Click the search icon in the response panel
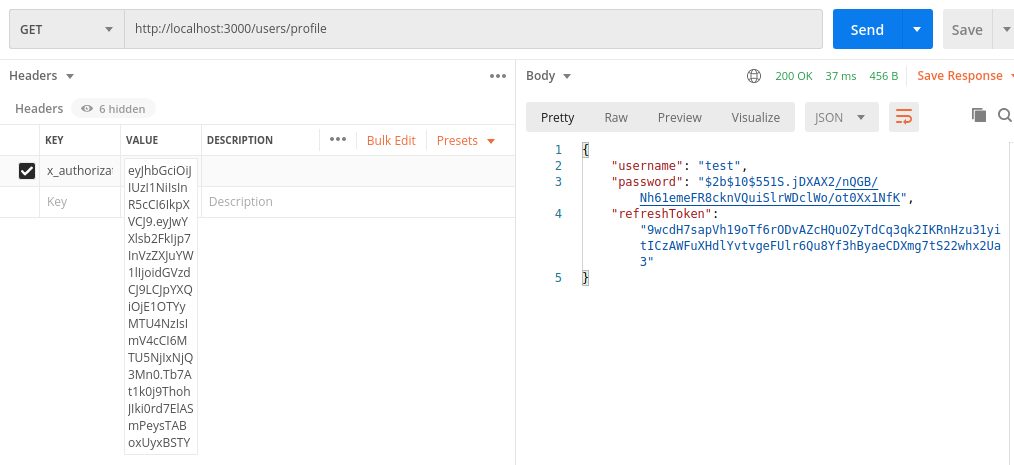This screenshot has height=465, width=1014. click(1004, 115)
